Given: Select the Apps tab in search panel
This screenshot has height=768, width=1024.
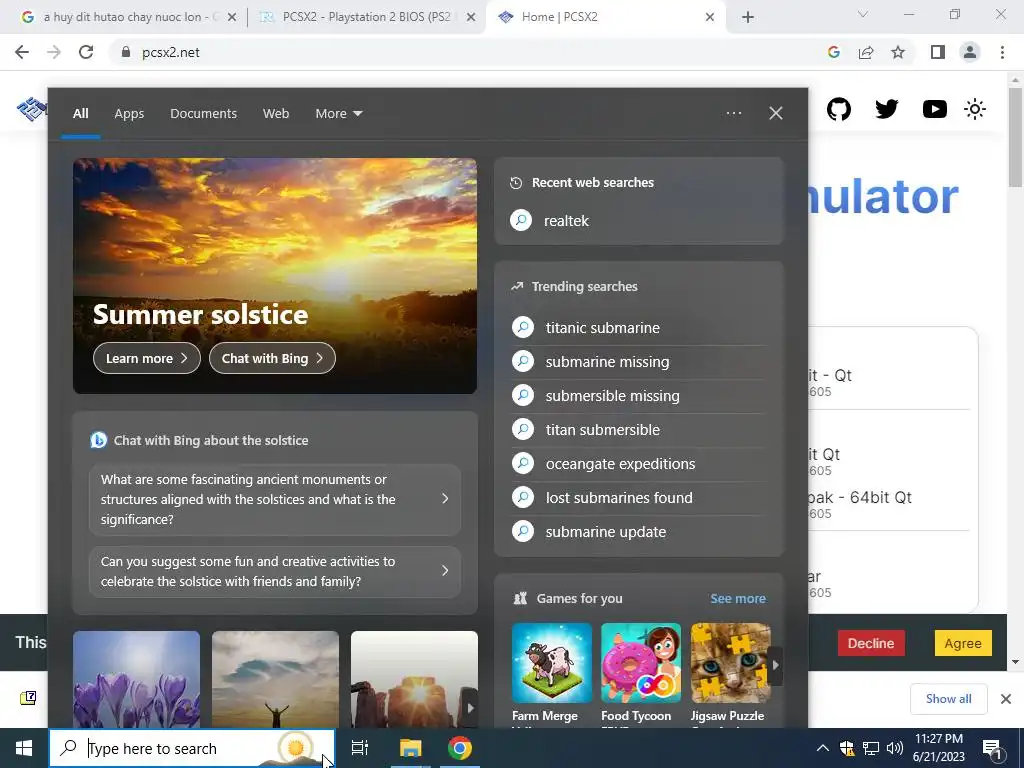Looking at the screenshot, I should coord(129,114).
